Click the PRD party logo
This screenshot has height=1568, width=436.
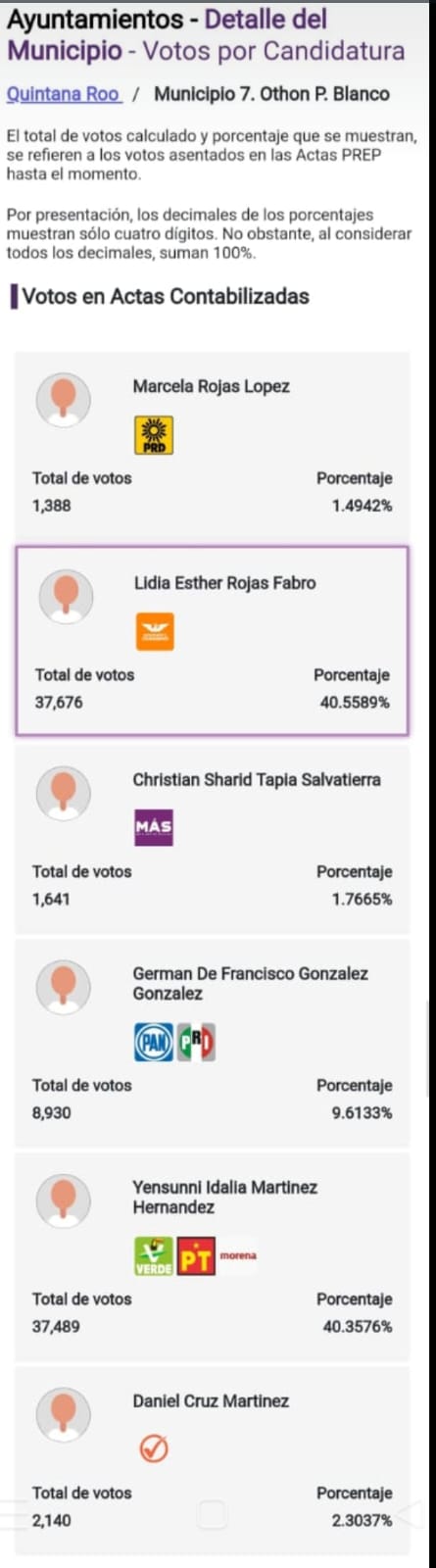coord(153,435)
